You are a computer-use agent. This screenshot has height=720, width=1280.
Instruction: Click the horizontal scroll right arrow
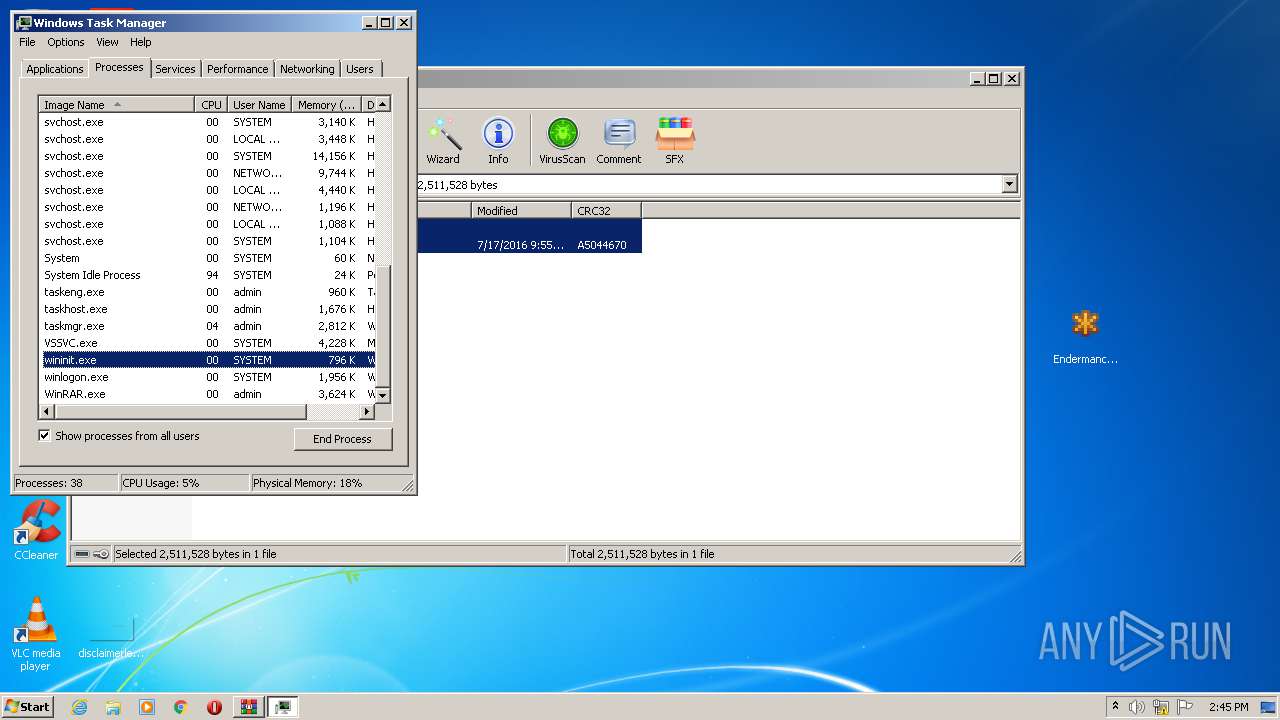[x=367, y=411]
